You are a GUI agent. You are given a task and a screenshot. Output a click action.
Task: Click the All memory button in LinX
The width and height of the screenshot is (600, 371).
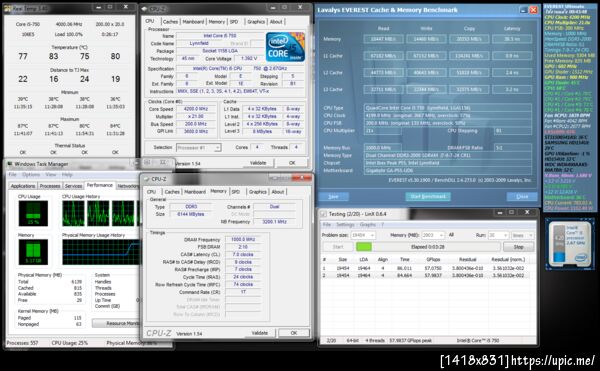coord(451,235)
